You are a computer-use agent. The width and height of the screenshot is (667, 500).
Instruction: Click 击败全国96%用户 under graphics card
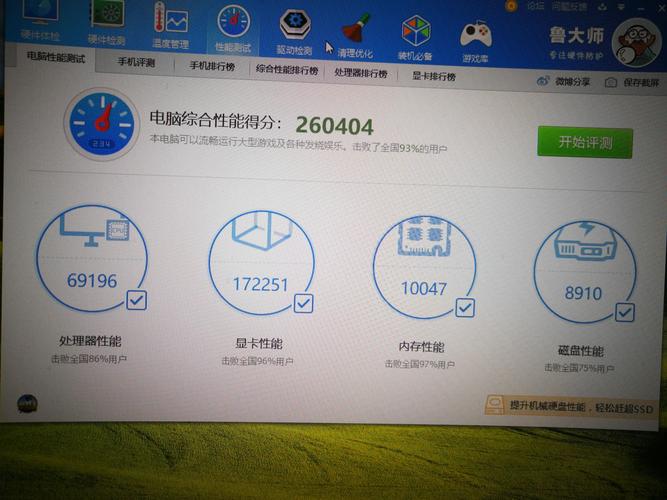[x=257, y=362]
